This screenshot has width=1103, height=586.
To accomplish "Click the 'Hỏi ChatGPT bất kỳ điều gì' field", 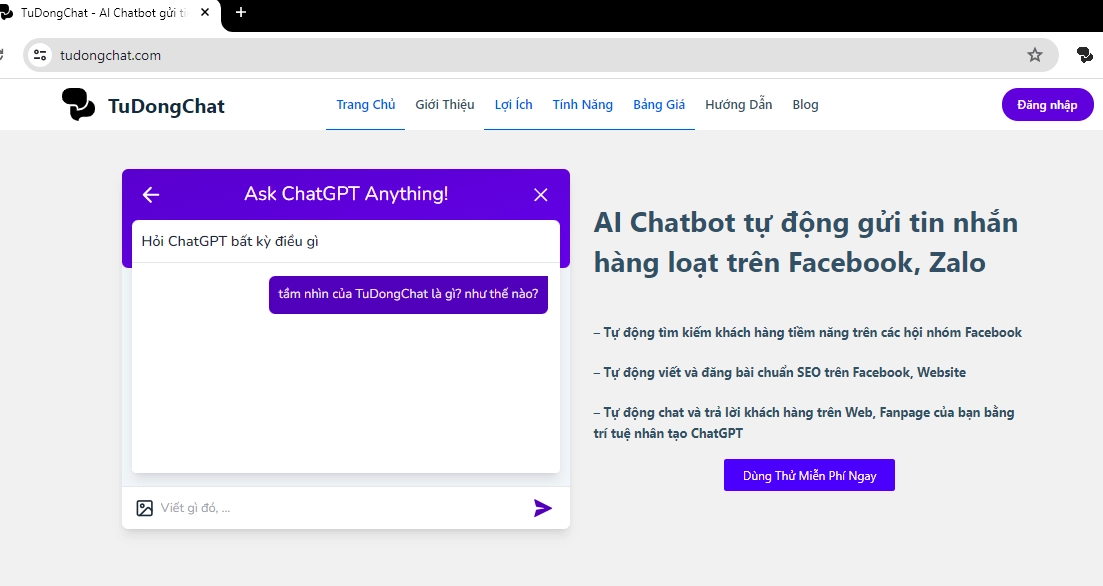I will 345,241.
